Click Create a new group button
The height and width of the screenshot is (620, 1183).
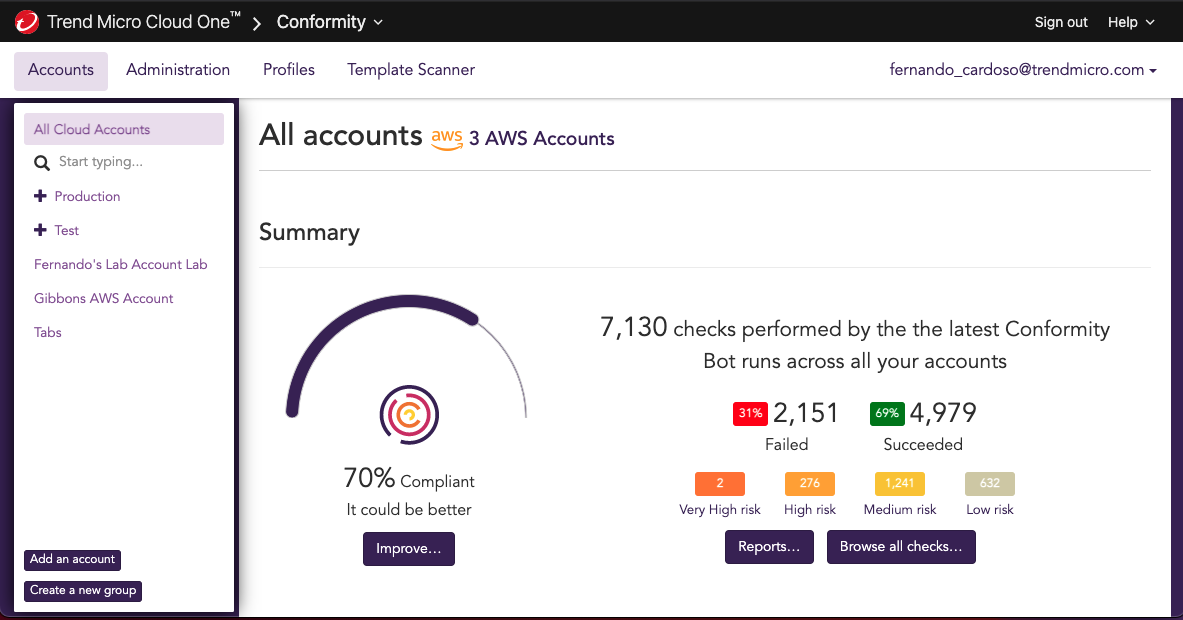pyautogui.click(x=83, y=591)
